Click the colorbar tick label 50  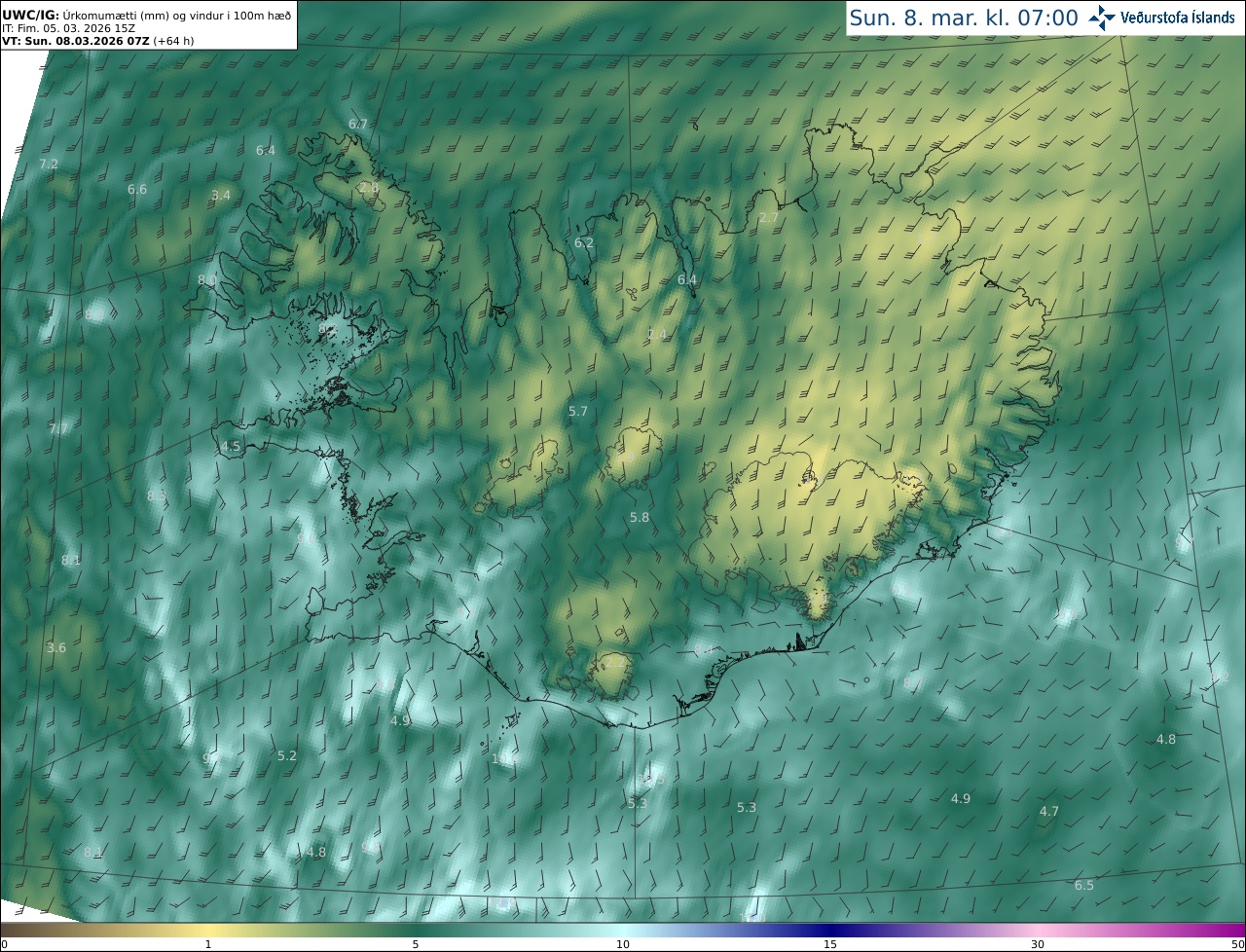click(1237, 944)
